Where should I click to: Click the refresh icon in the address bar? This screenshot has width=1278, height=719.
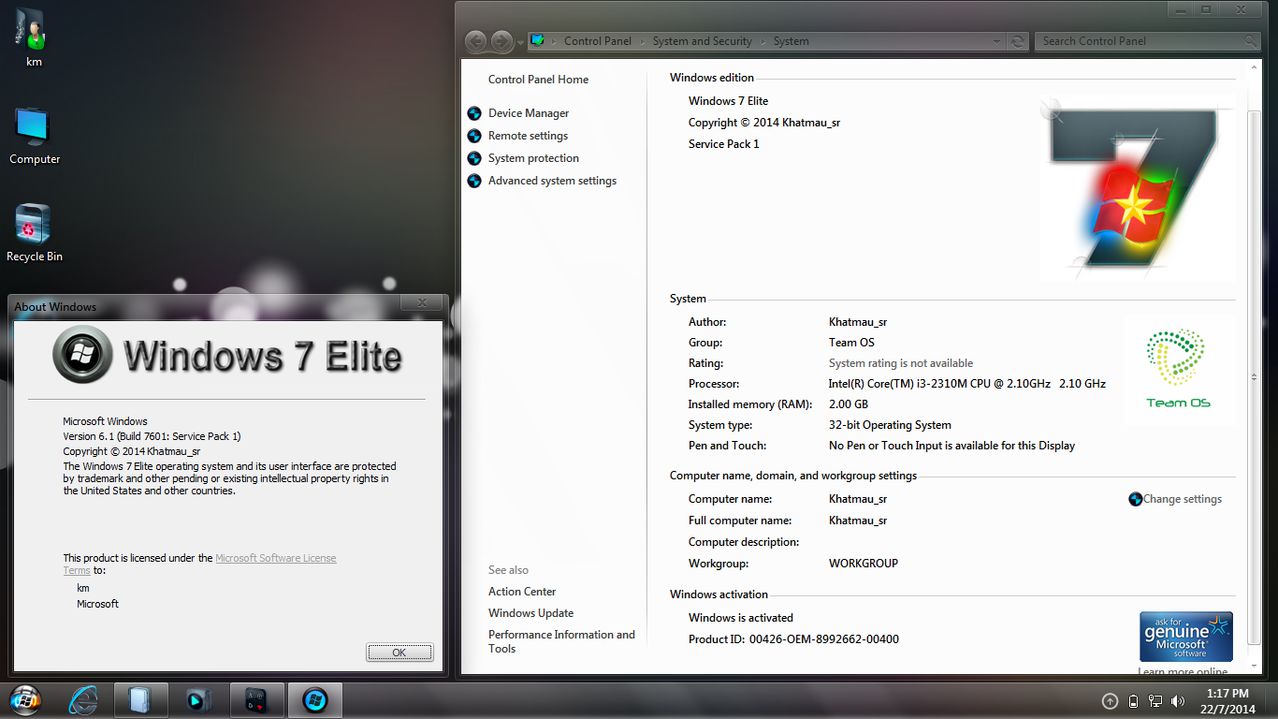click(x=1018, y=41)
